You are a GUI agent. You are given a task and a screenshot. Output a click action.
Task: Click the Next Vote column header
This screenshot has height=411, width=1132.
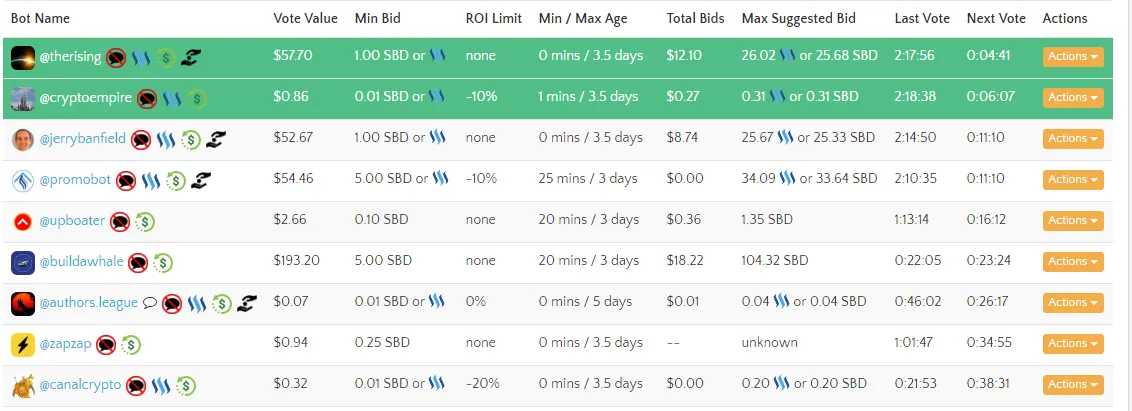[996, 18]
